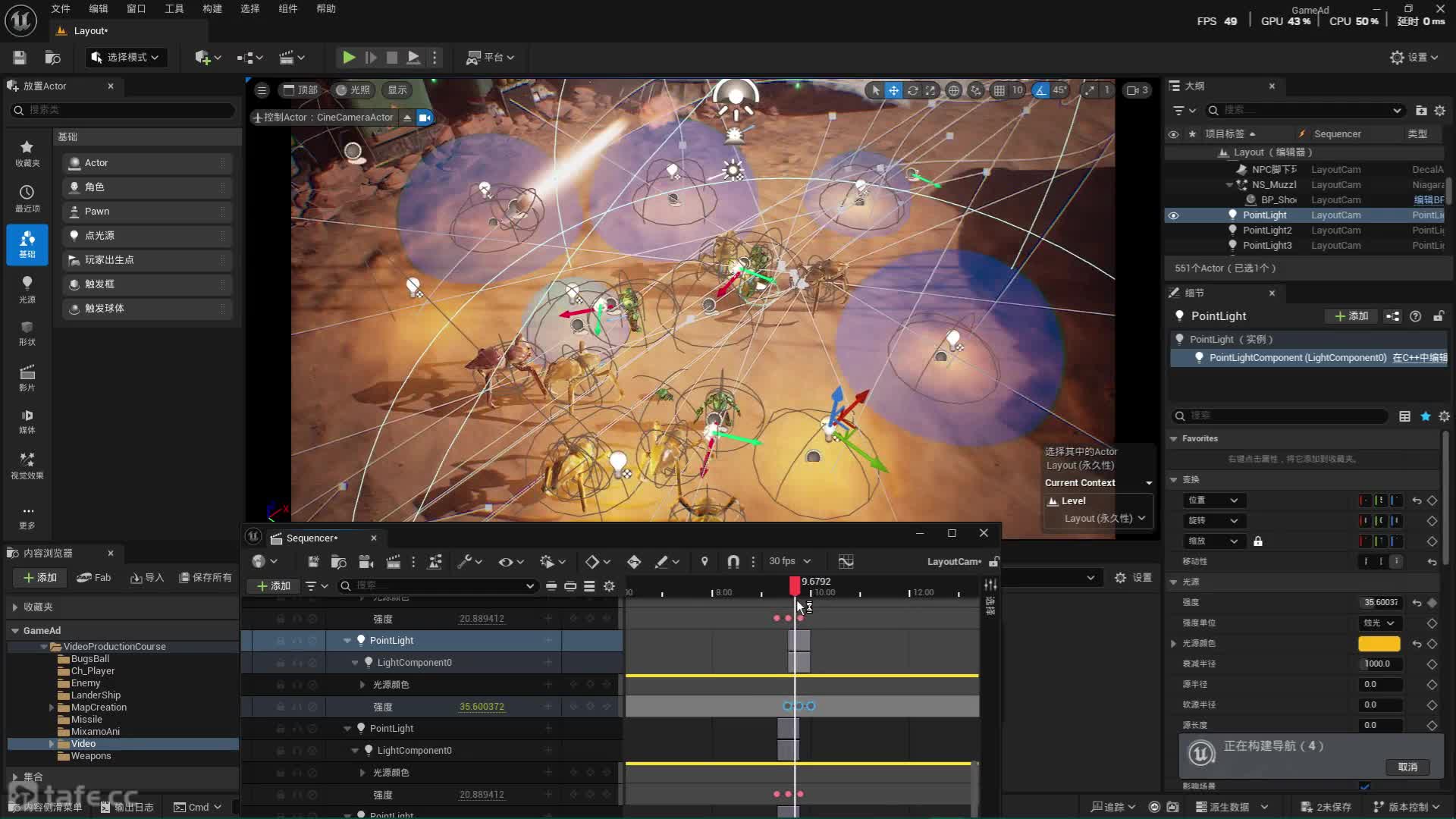Screen dimensions: 1456x819
Task: Click the green Play button in toolbar
Action: click(x=348, y=57)
